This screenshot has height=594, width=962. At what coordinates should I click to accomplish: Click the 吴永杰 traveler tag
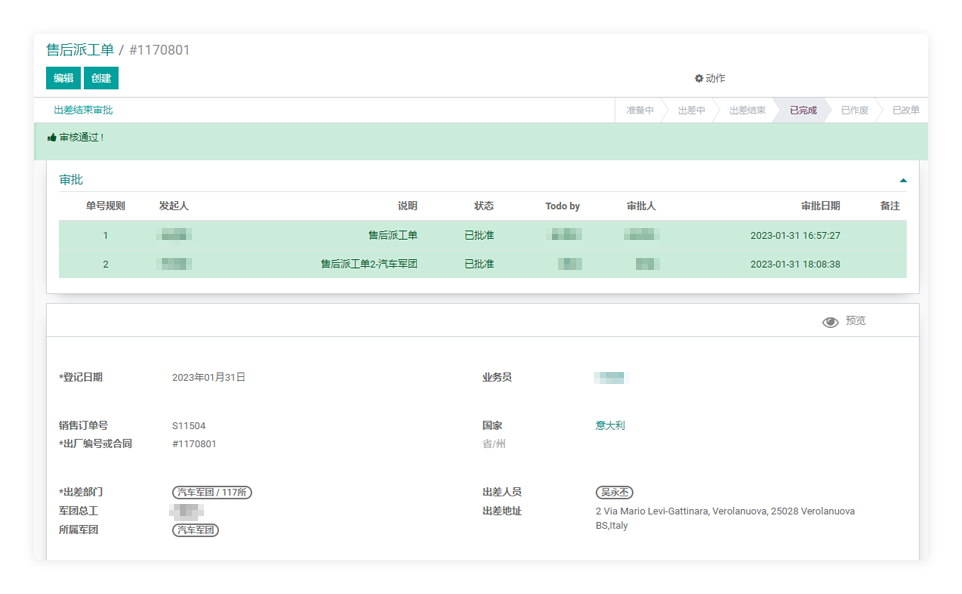(614, 492)
